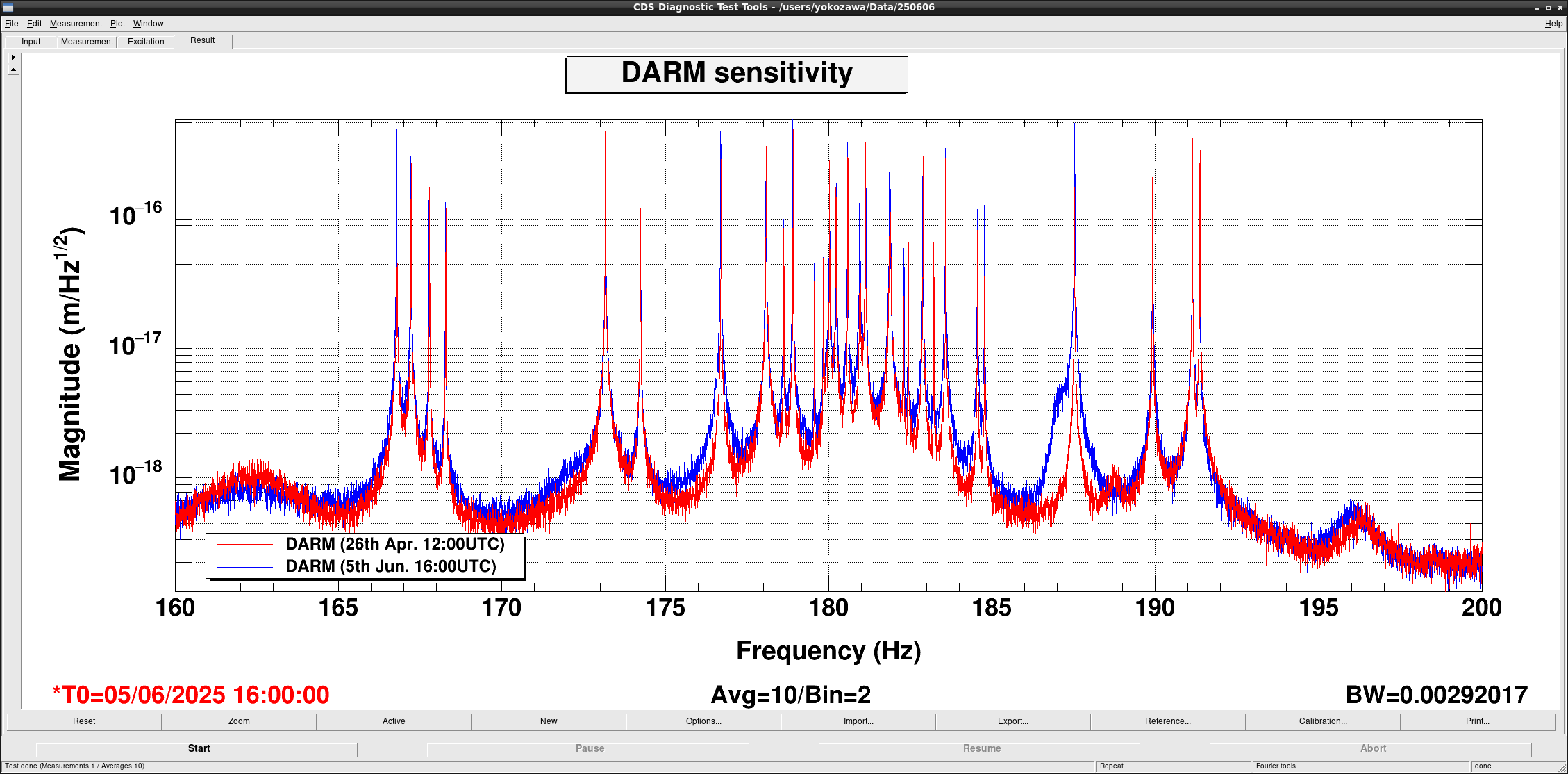This screenshot has width=1568, height=774.
Task: Open the Window menu
Action: 148,24
